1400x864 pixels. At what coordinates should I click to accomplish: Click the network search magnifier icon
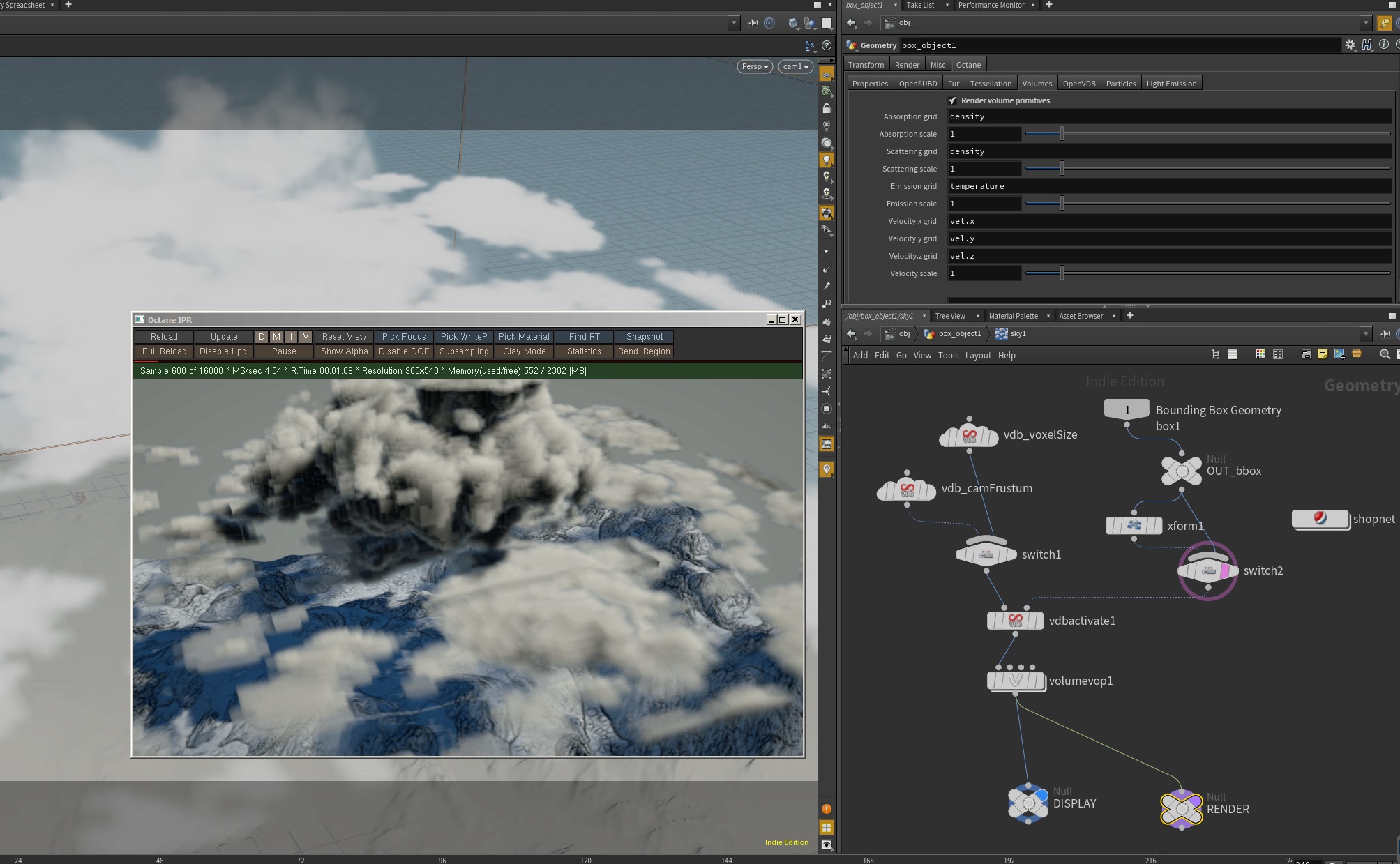[1385, 354]
